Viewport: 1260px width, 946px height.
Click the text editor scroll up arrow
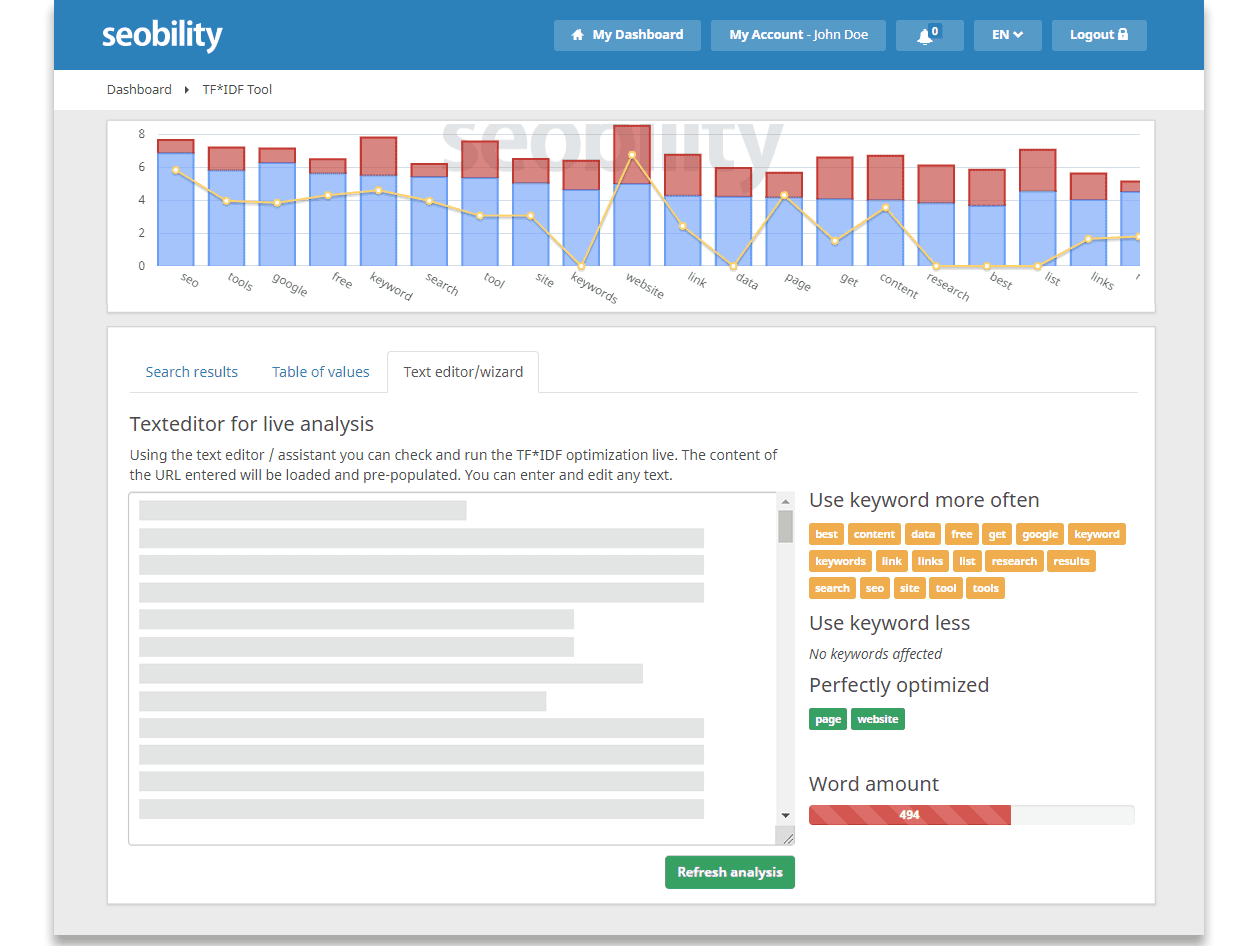click(x=786, y=502)
